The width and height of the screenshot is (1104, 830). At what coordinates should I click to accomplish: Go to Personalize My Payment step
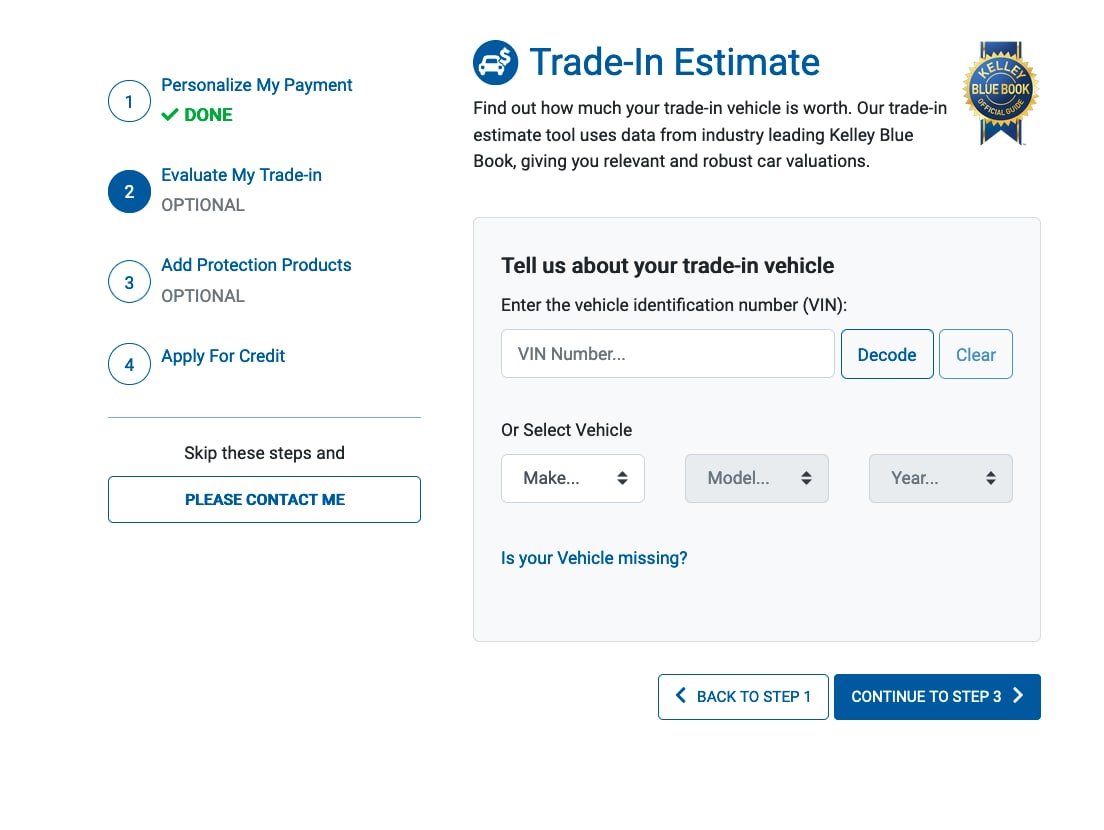[x=256, y=85]
